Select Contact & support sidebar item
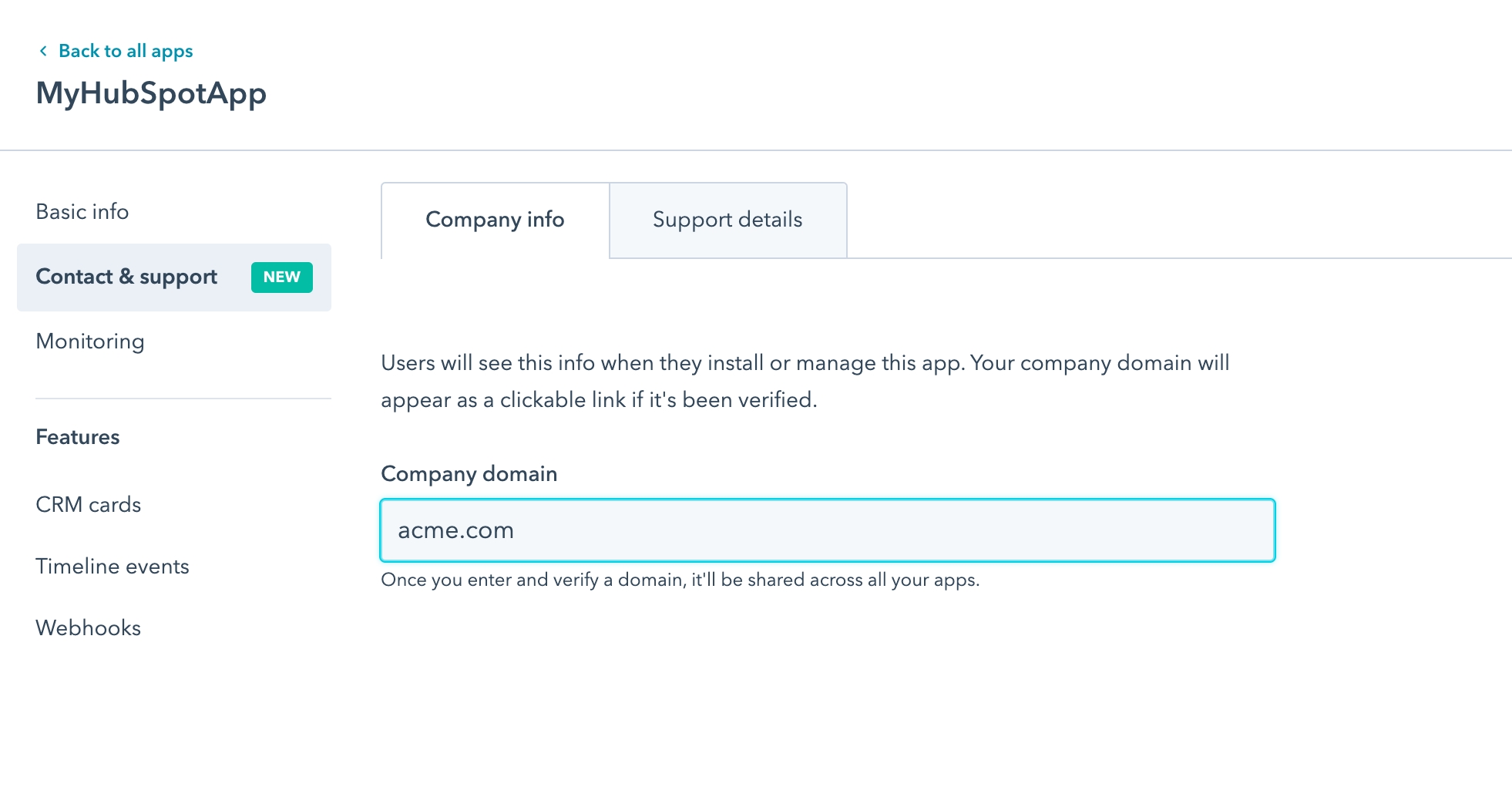1512x794 pixels. click(x=127, y=277)
